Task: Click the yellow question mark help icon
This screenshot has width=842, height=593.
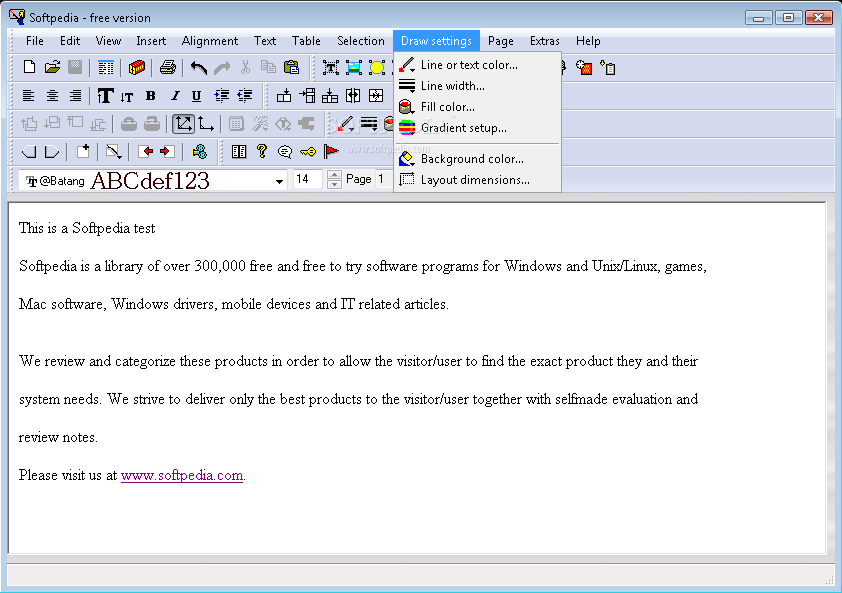Action: point(262,151)
